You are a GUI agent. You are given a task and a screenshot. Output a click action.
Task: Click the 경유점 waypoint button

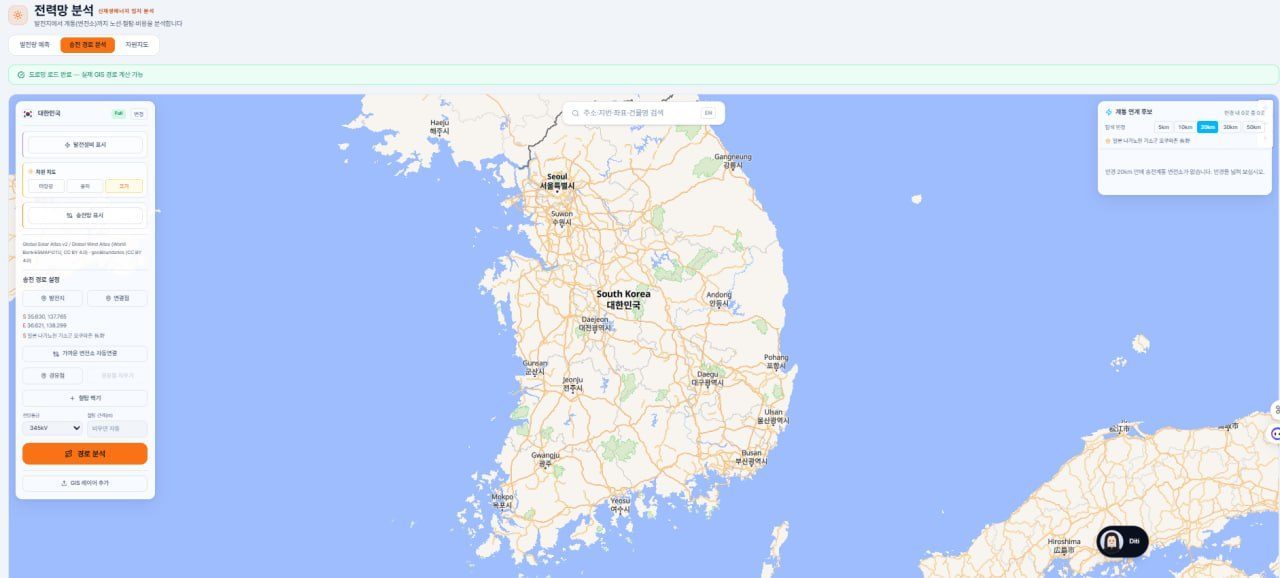(53, 376)
